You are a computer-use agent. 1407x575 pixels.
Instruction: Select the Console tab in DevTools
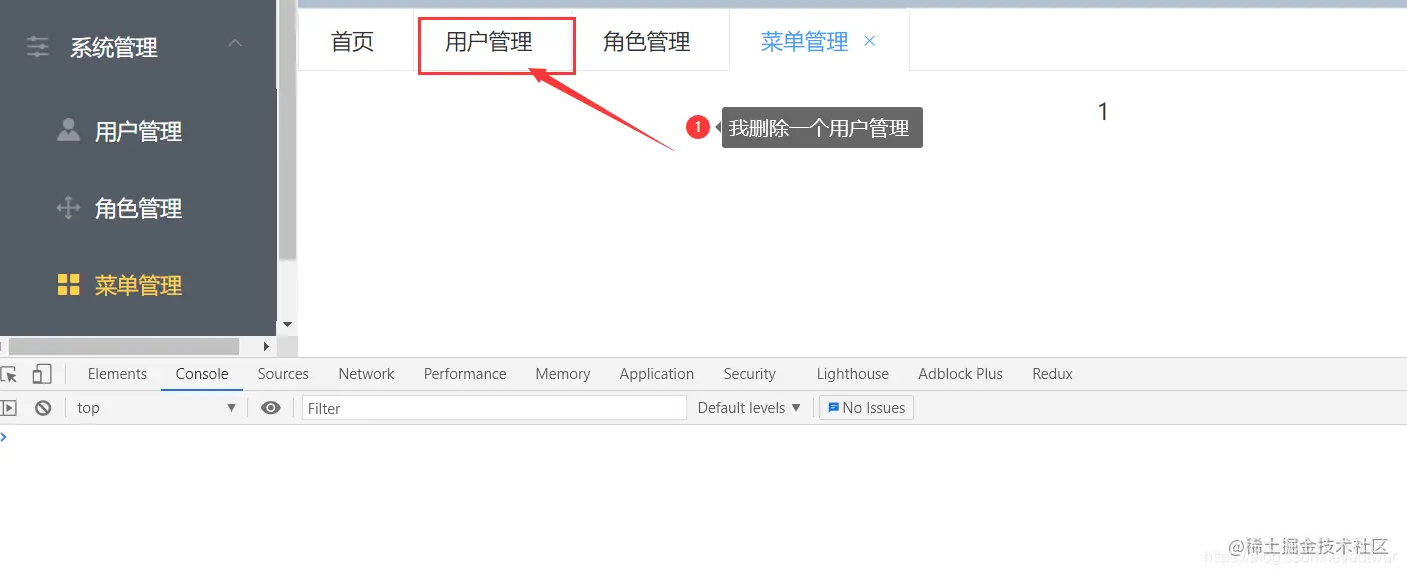[x=202, y=374]
